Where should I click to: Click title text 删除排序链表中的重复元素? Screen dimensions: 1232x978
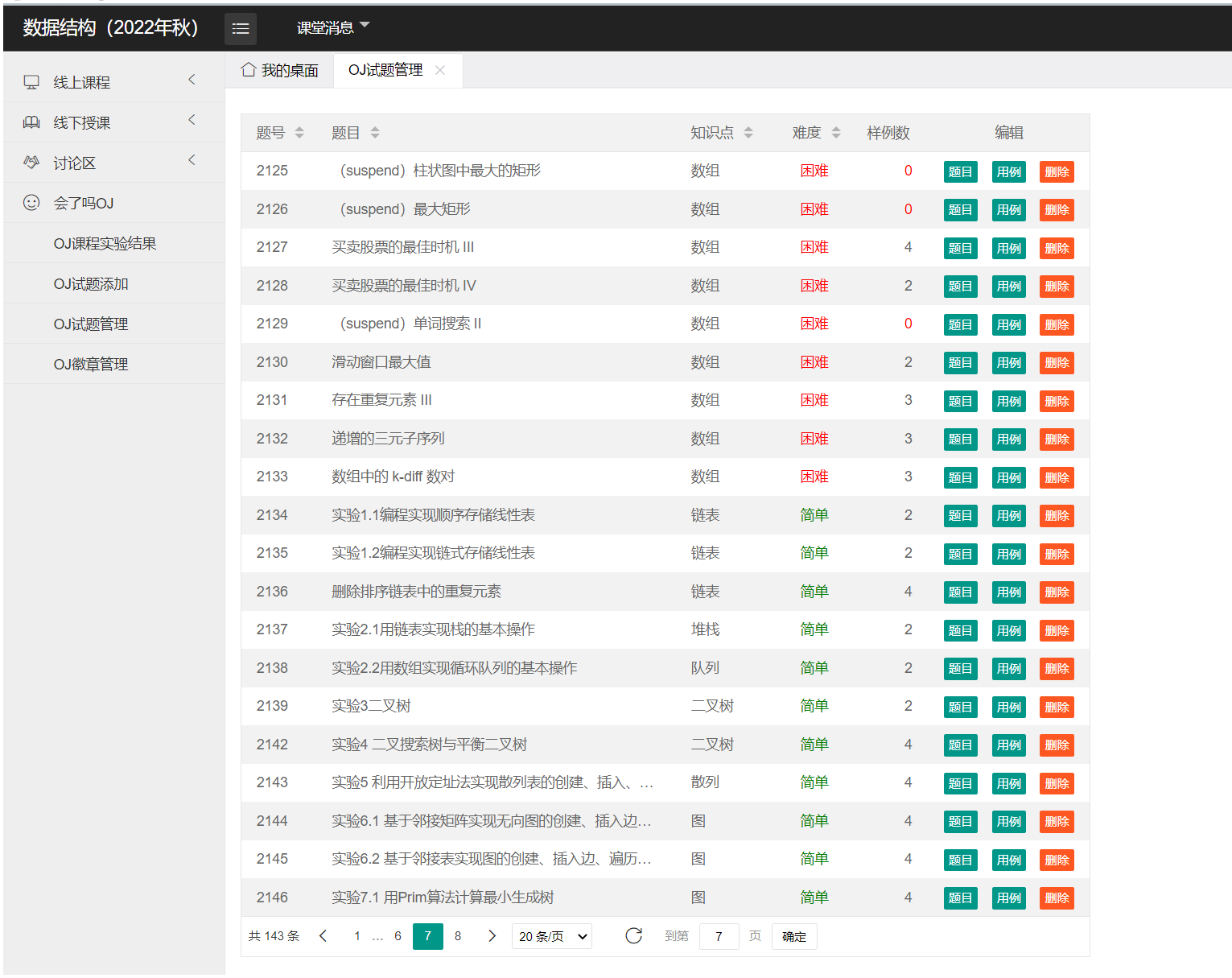tap(416, 592)
